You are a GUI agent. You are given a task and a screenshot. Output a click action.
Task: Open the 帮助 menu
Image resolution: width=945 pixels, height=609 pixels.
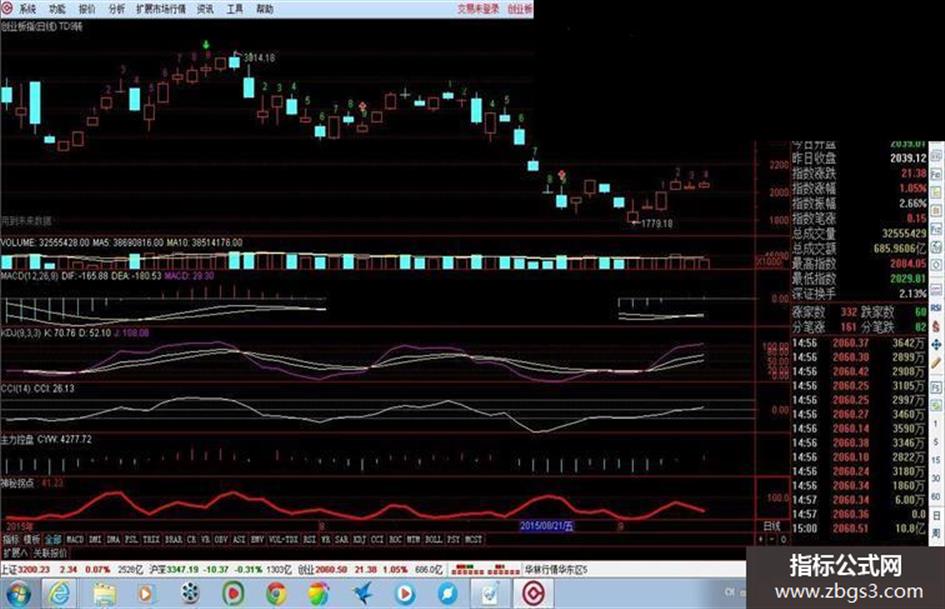[265, 9]
